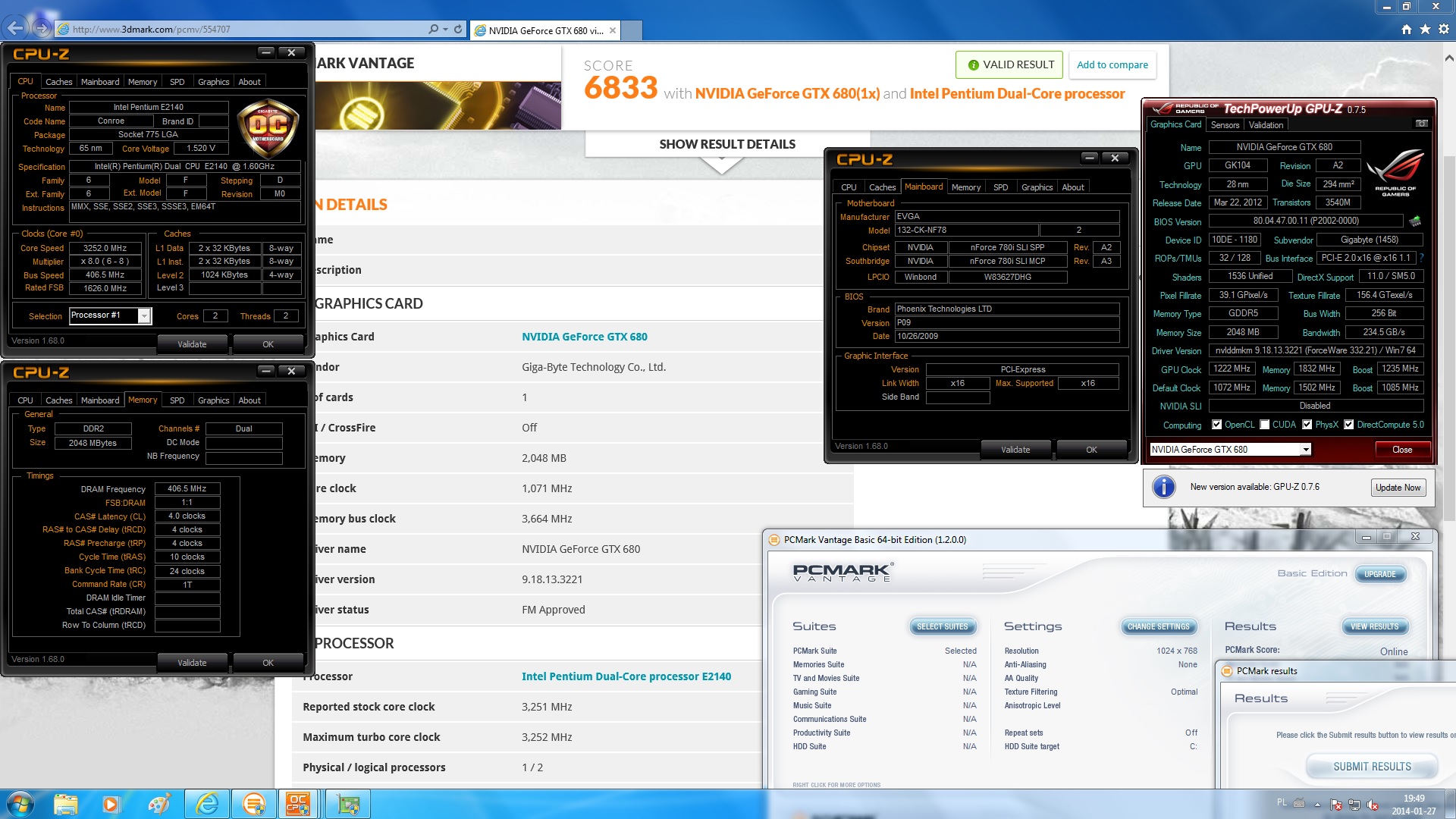The height and width of the screenshot is (819, 1456).
Task: Toggle the CUDA checkbox in GPU-Z
Action: pos(1264,425)
